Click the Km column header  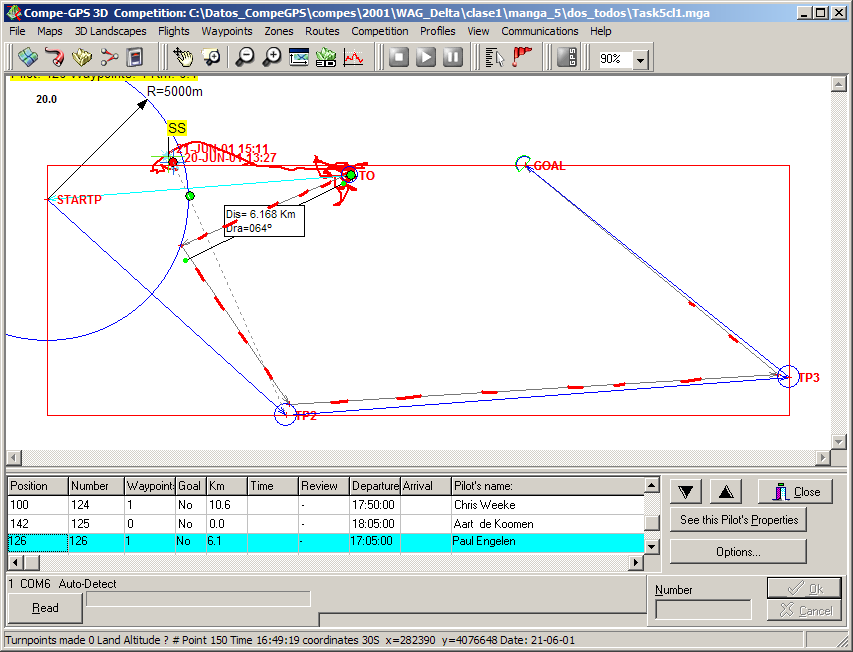pos(227,486)
